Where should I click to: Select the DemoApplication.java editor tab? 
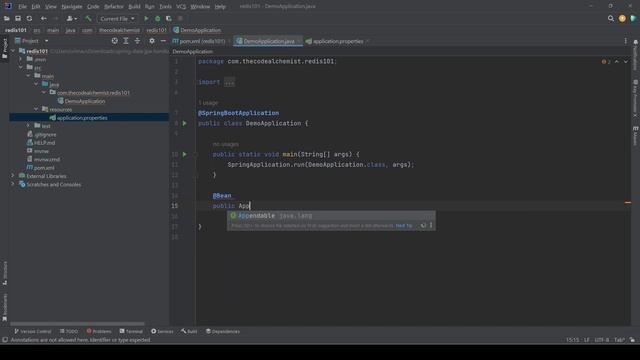click(269, 41)
